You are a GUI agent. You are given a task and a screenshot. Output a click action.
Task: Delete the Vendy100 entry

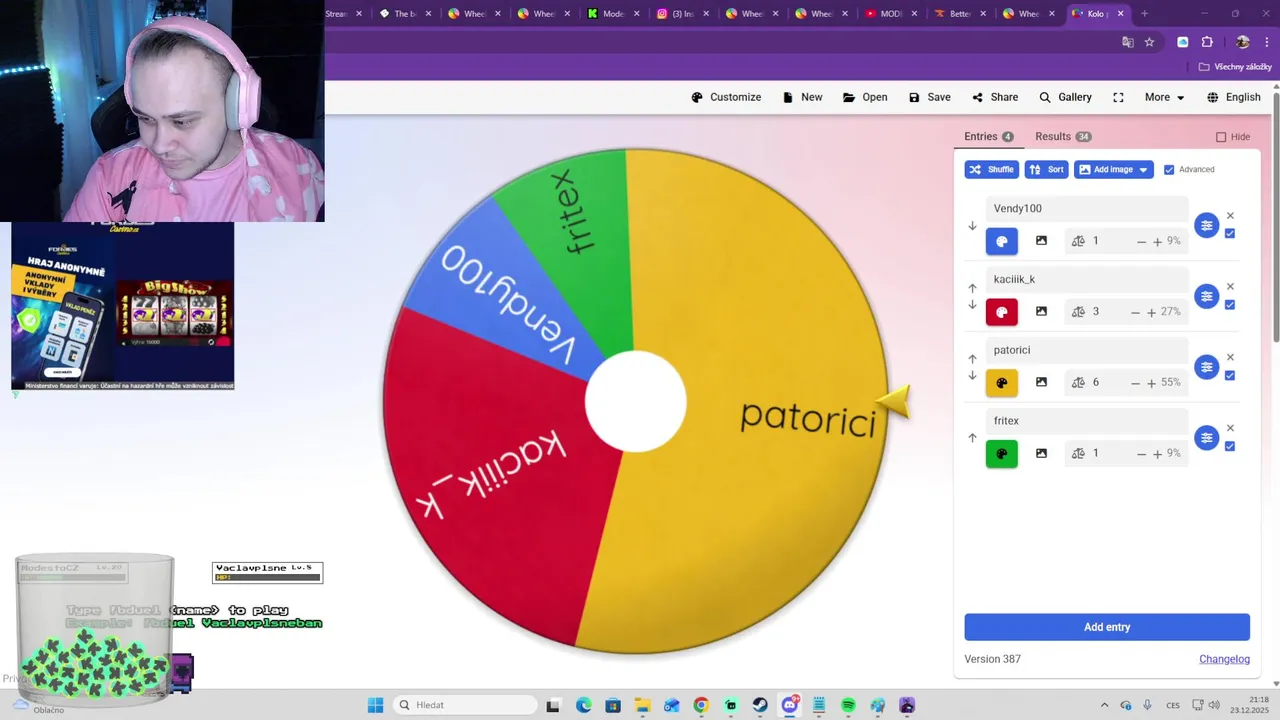(1230, 216)
